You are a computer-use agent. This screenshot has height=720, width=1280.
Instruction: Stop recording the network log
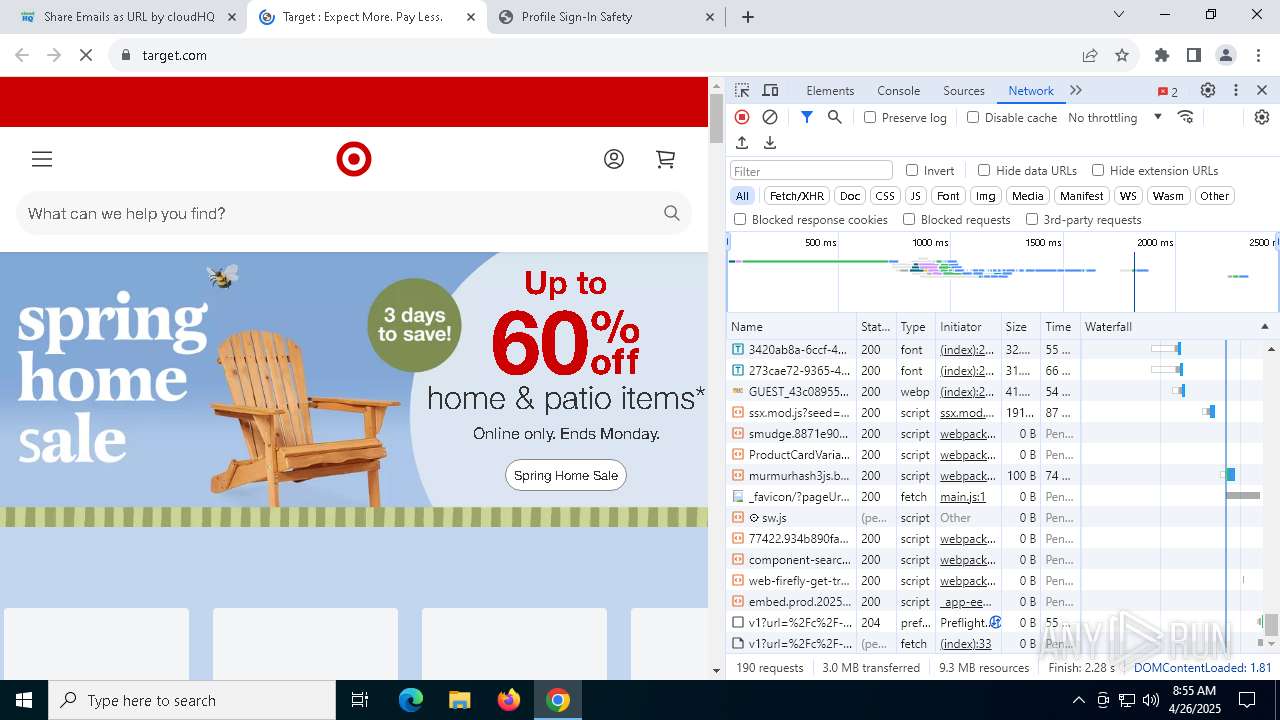pyautogui.click(x=742, y=117)
